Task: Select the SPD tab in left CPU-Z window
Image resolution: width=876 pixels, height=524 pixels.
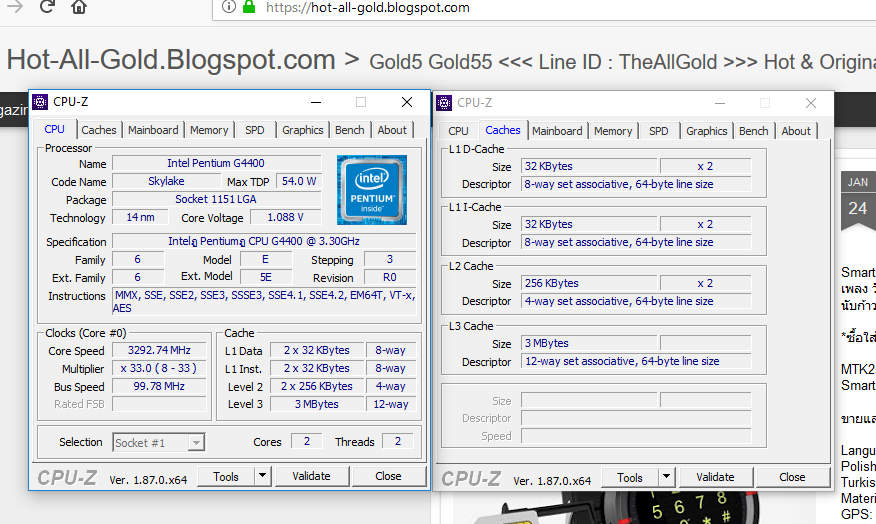Action: [x=255, y=130]
